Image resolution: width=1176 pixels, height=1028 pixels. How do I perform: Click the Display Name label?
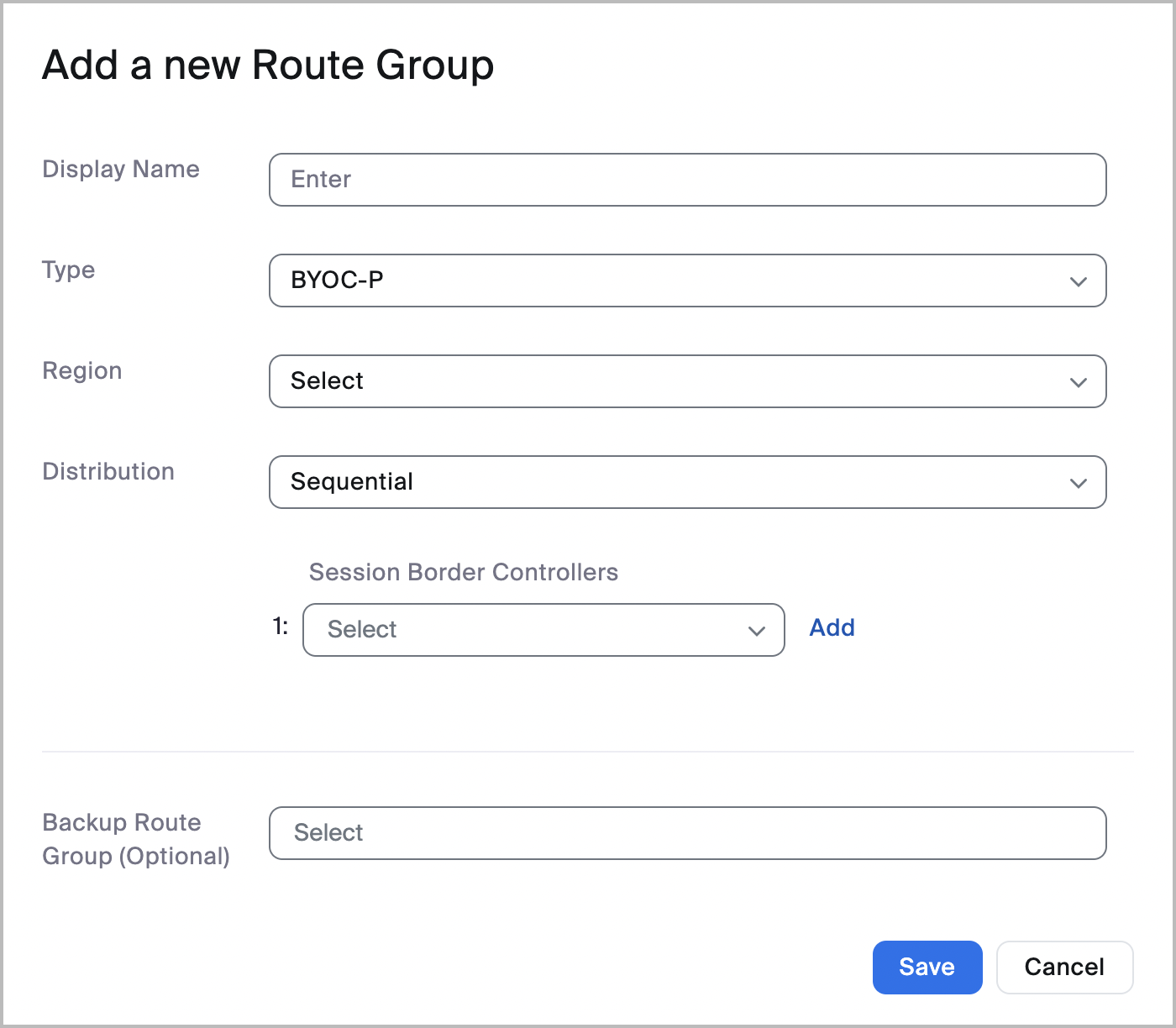coord(121,170)
